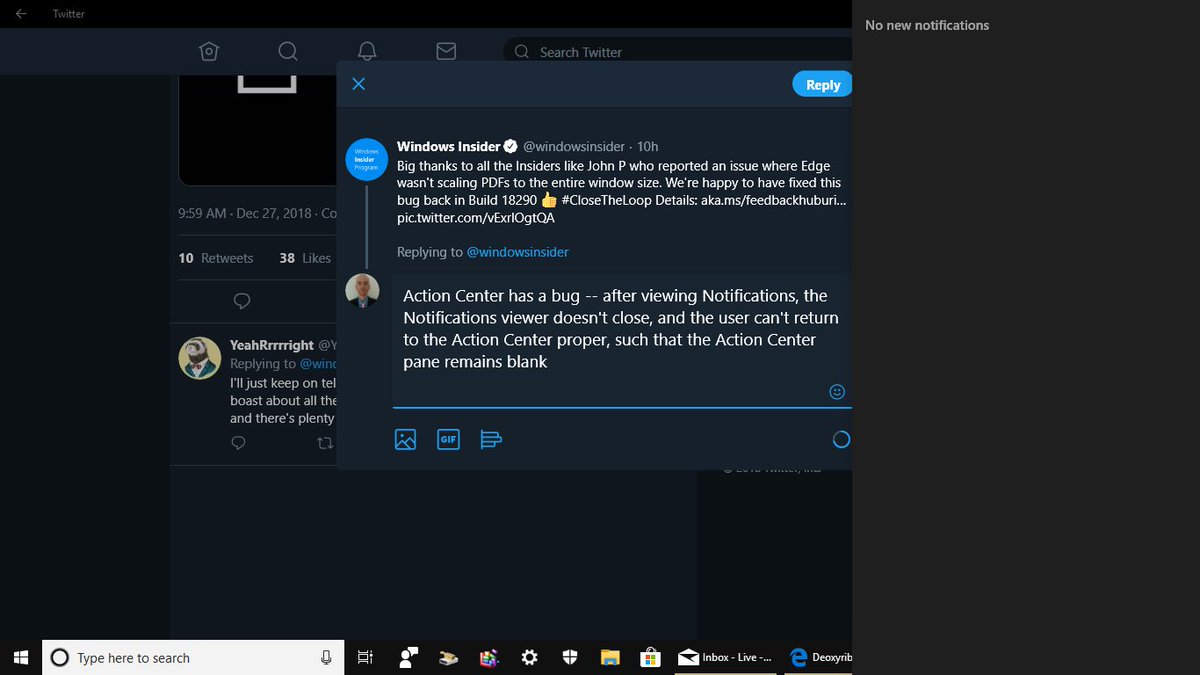Open the Windows Insider display name
The image size is (1200, 675).
click(x=448, y=146)
